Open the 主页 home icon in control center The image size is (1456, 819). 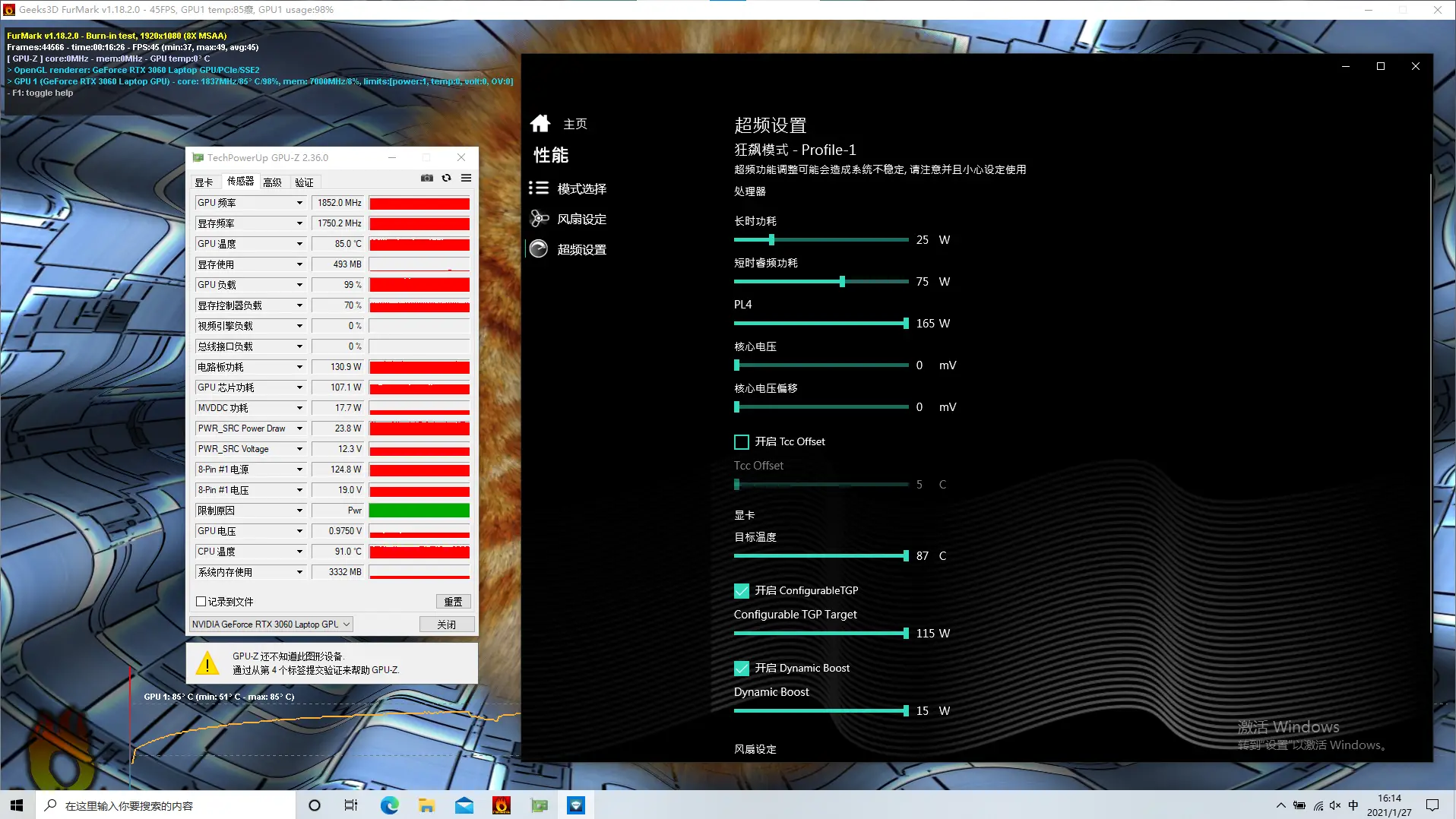540,123
